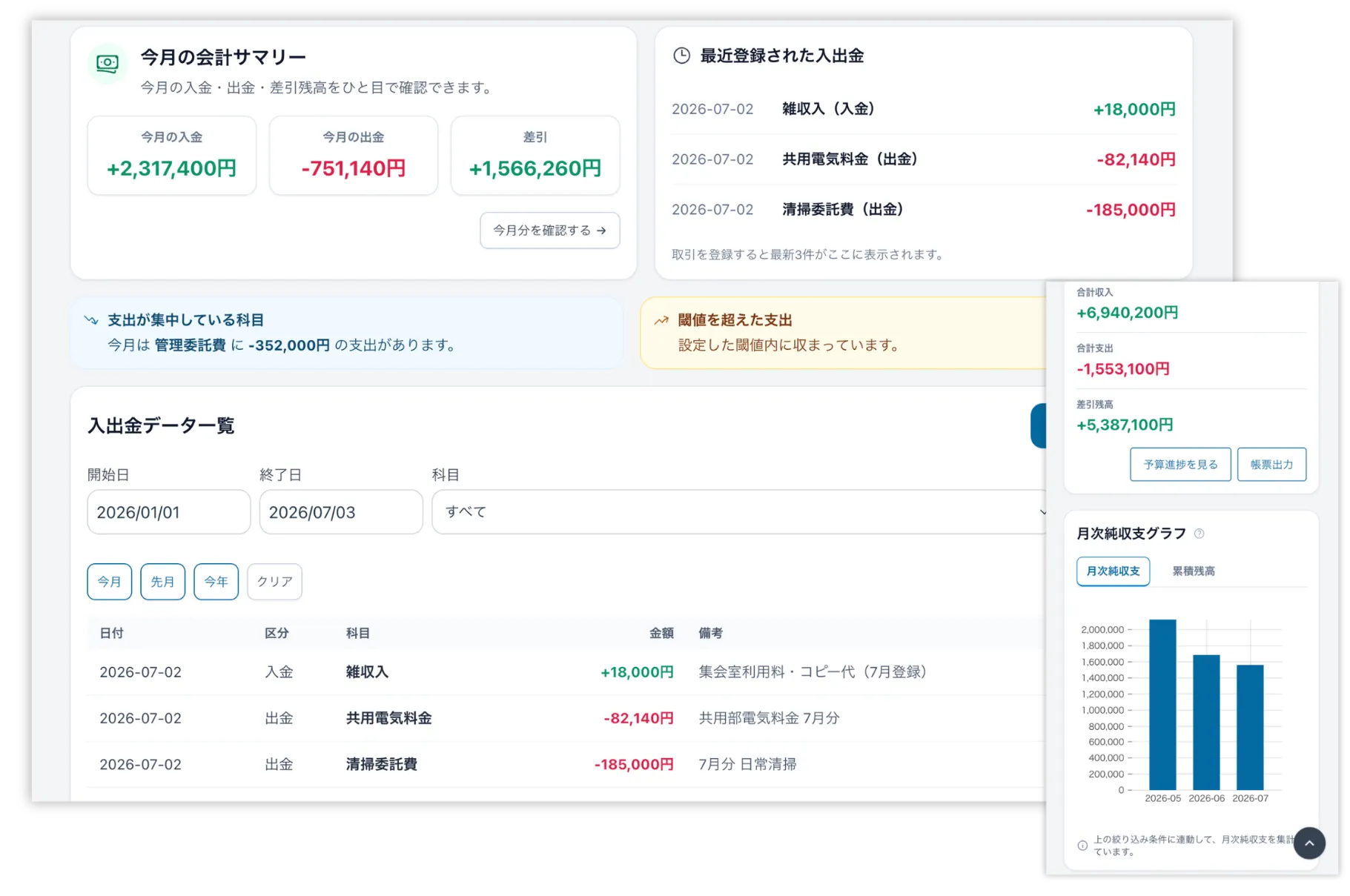Click the info icon below the chart
This screenshot has width=1350, height=896.
1082,846
